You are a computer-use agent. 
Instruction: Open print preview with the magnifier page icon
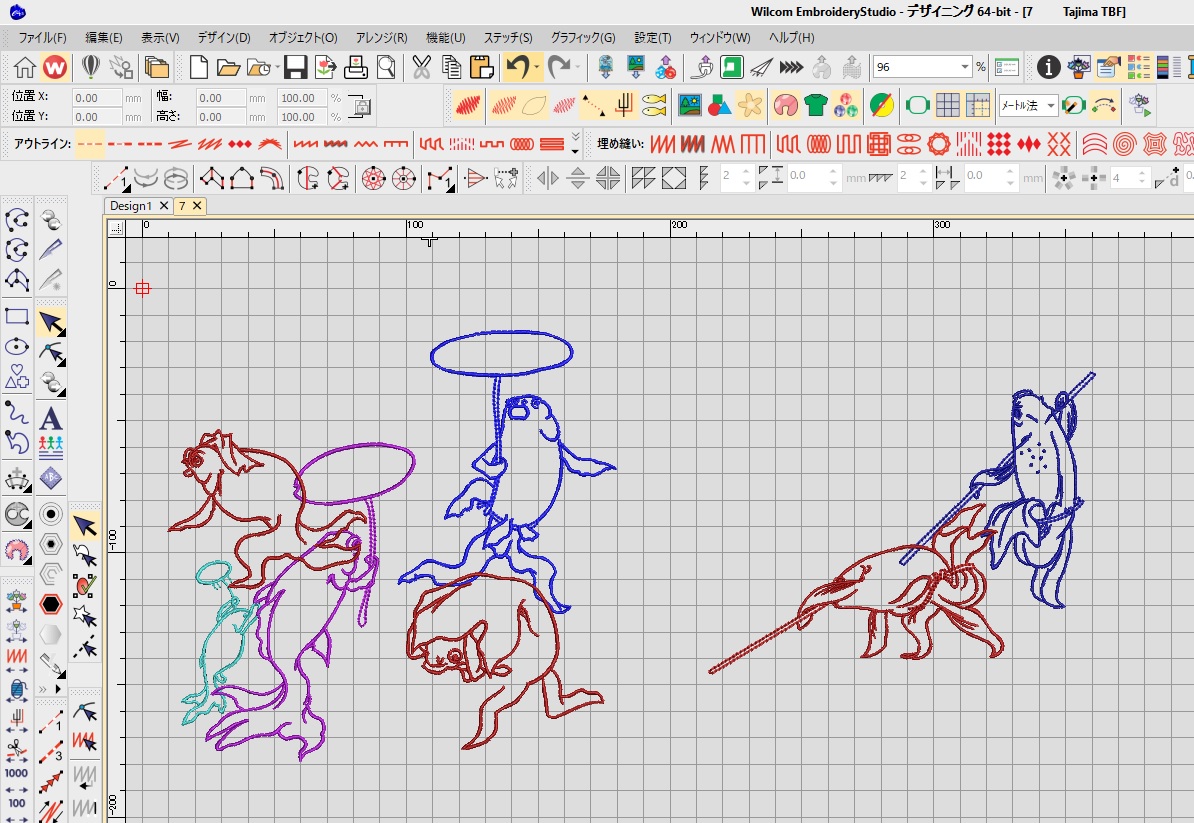(x=386, y=68)
